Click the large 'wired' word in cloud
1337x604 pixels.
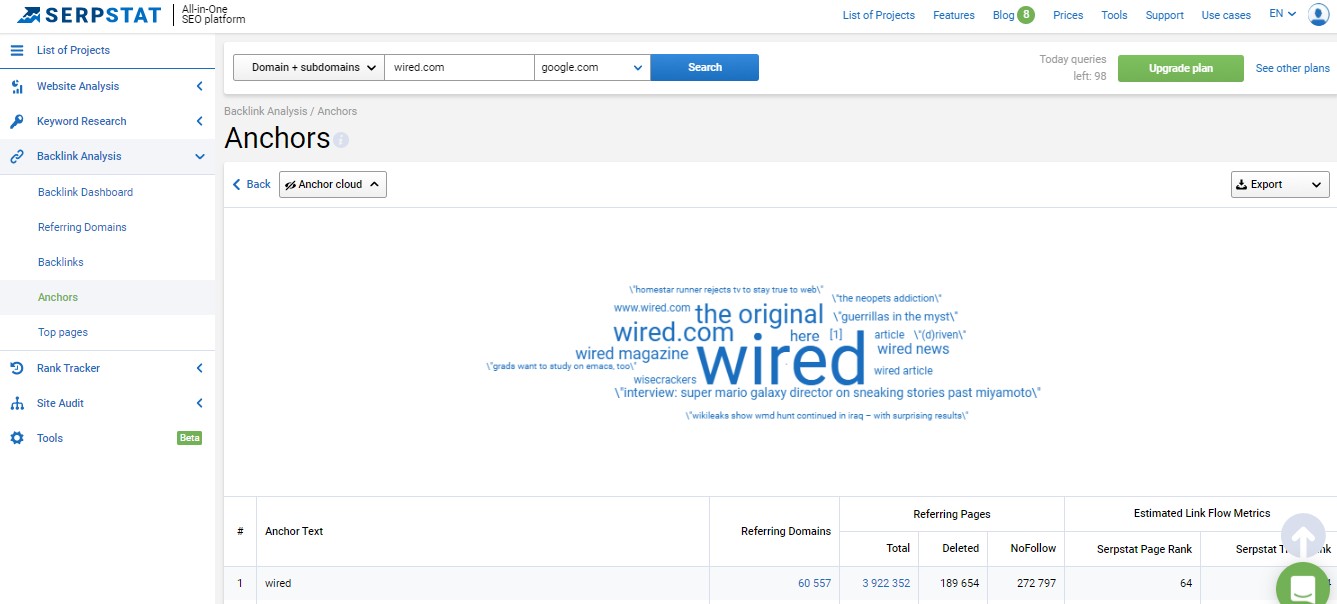[x=781, y=360]
